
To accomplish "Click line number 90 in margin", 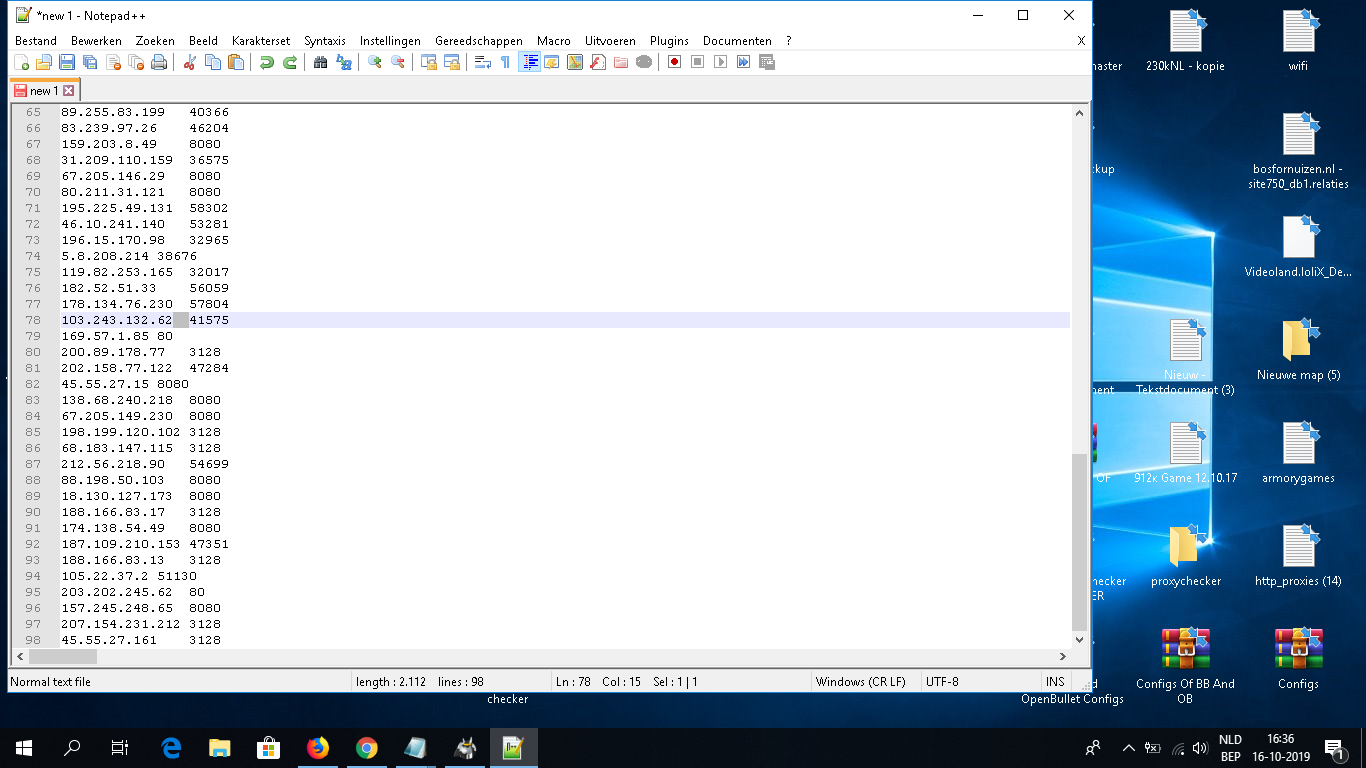I will (34, 512).
